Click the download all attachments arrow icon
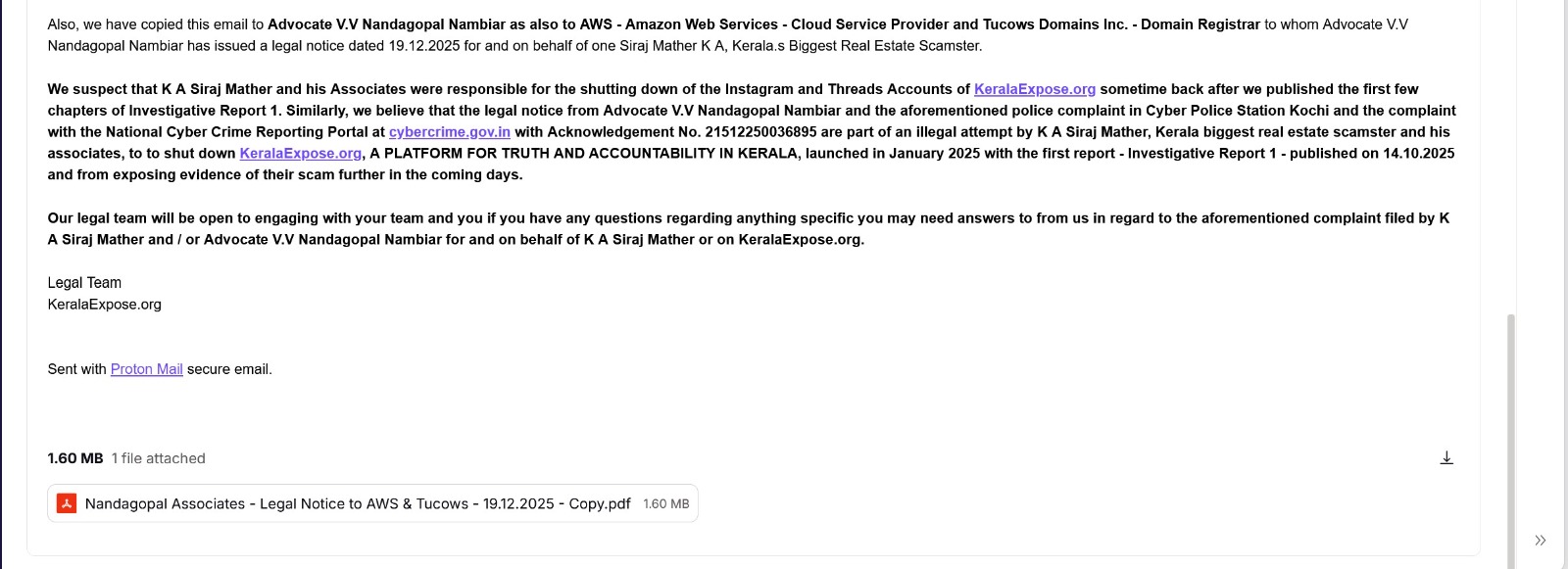The height and width of the screenshot is (569, 1568). (1446, 457)
